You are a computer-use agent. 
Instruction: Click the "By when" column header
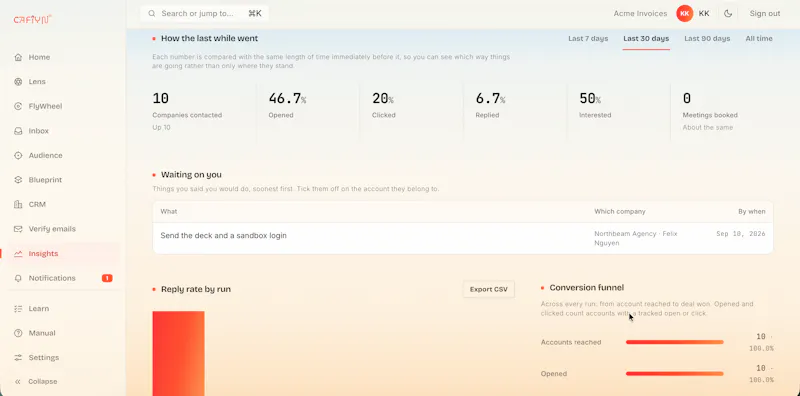coord(752,211)
